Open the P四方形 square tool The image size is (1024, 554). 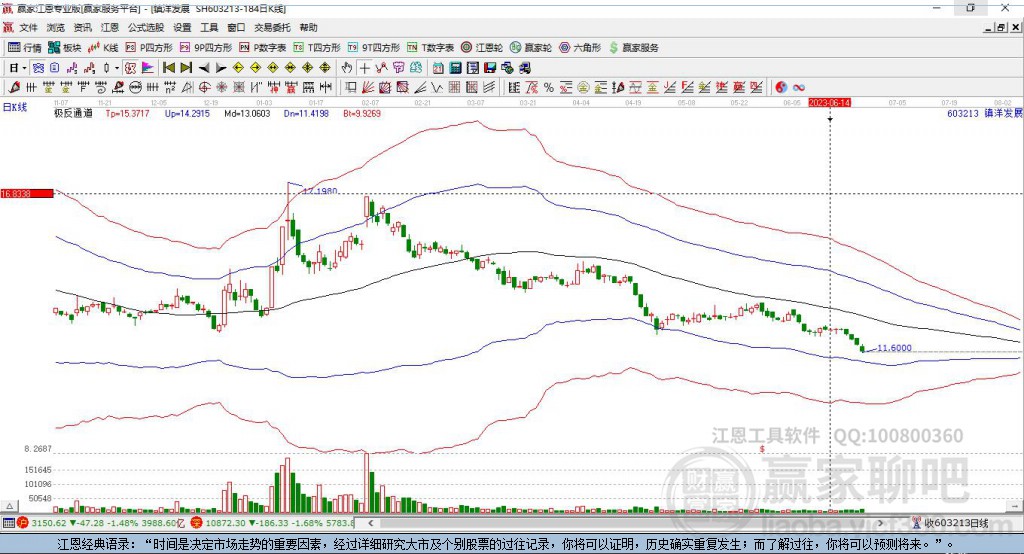click(x=149, y=48)
